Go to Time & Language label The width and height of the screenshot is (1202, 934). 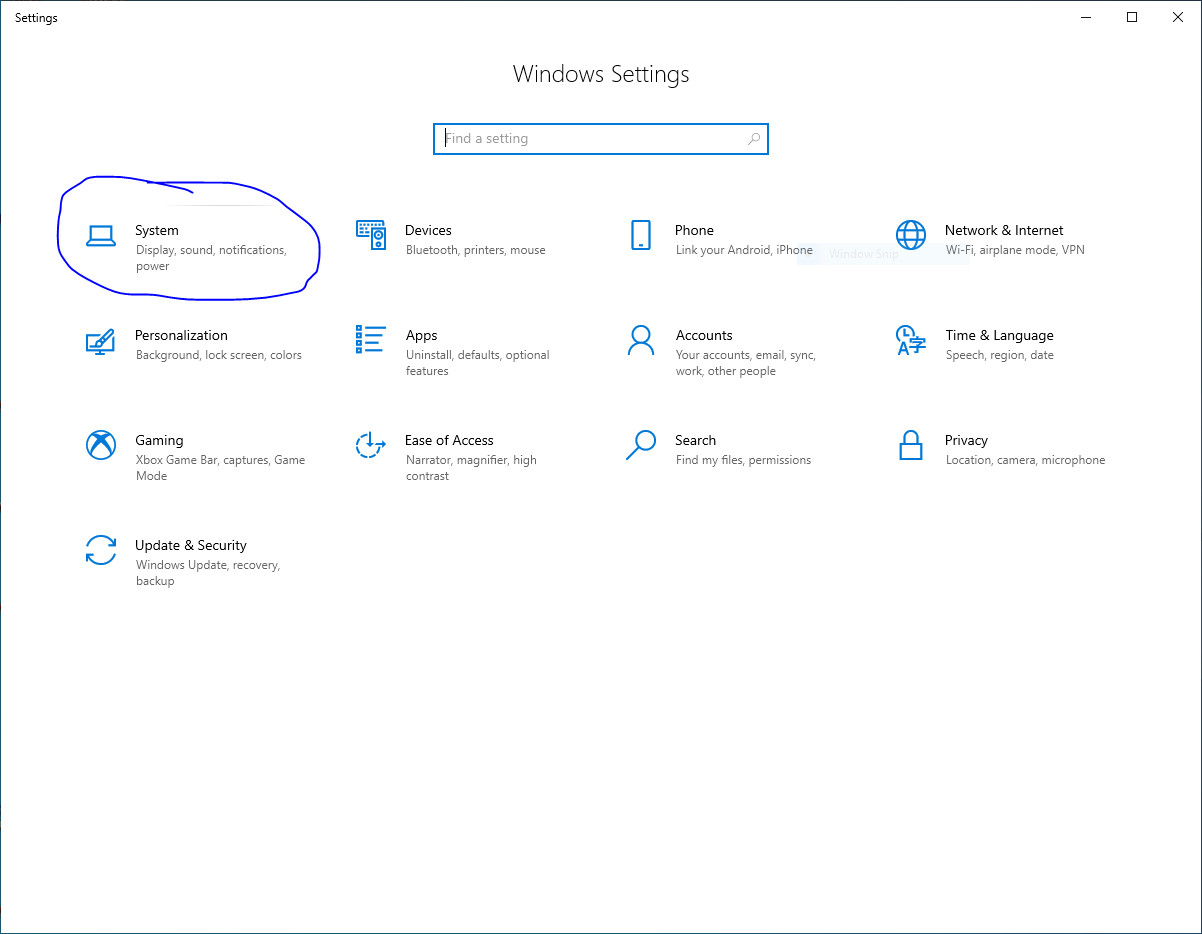999,335
